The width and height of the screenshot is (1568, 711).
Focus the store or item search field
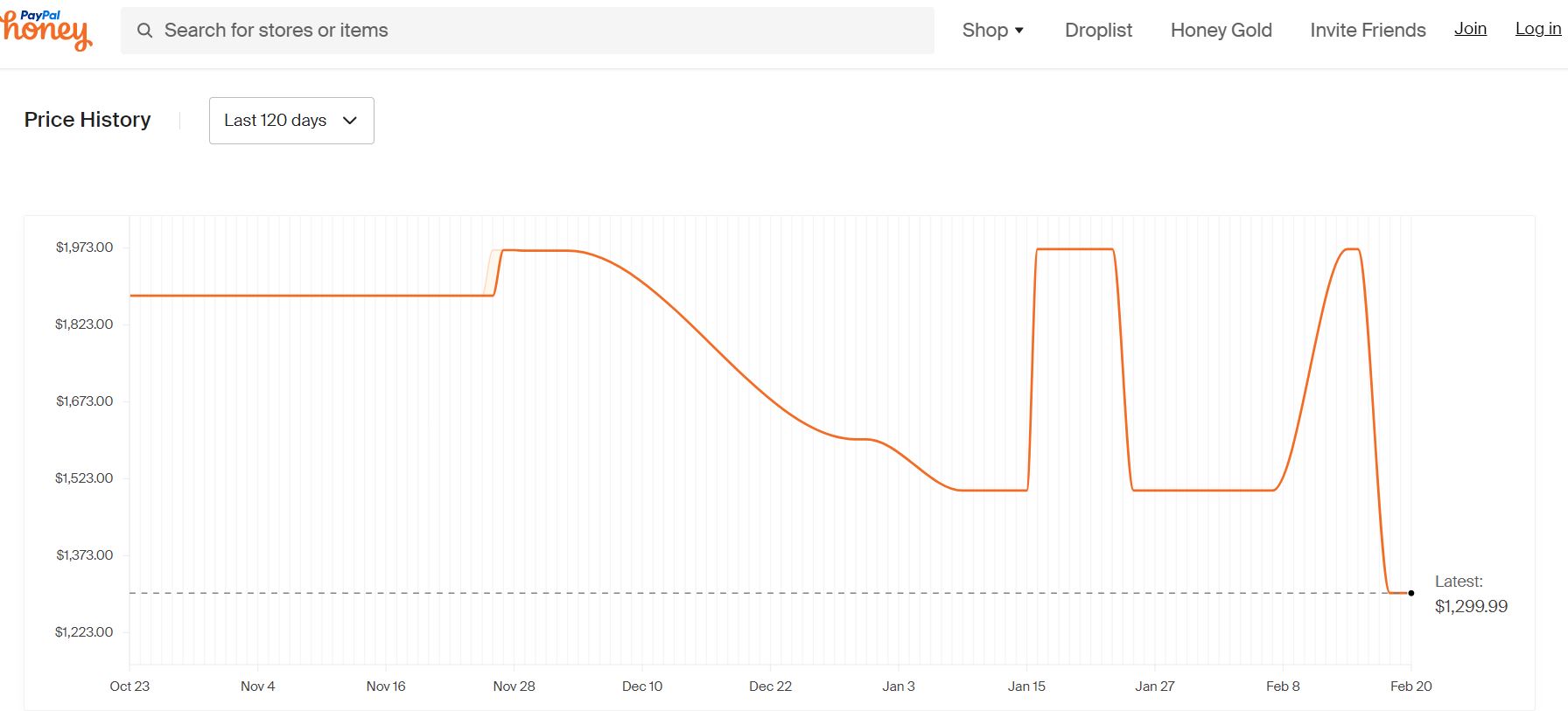coord(528,31)
